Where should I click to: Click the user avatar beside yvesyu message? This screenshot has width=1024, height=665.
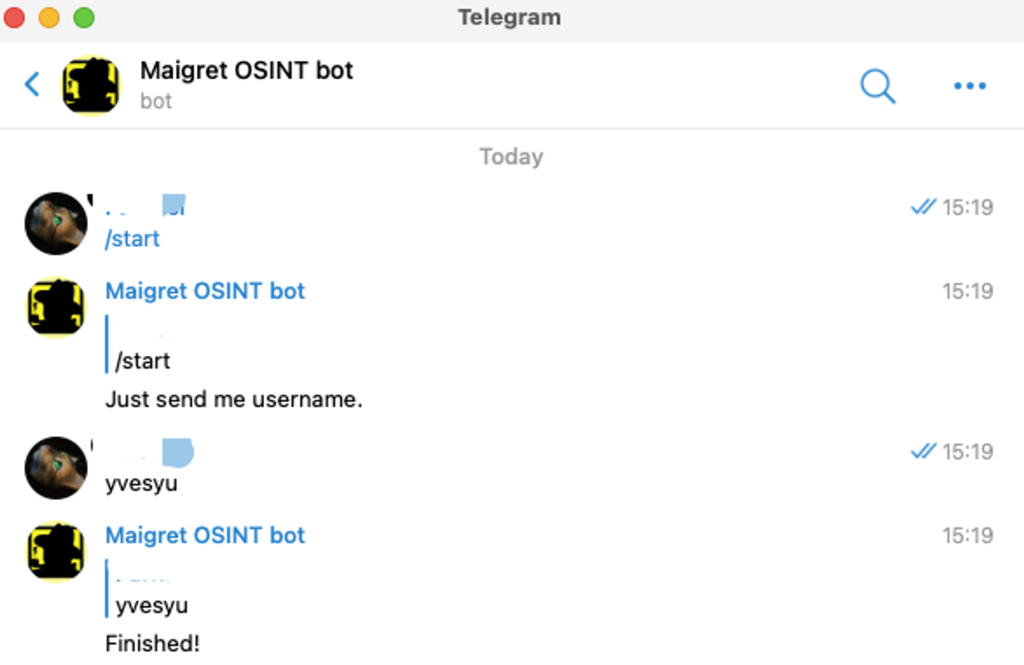56,468
